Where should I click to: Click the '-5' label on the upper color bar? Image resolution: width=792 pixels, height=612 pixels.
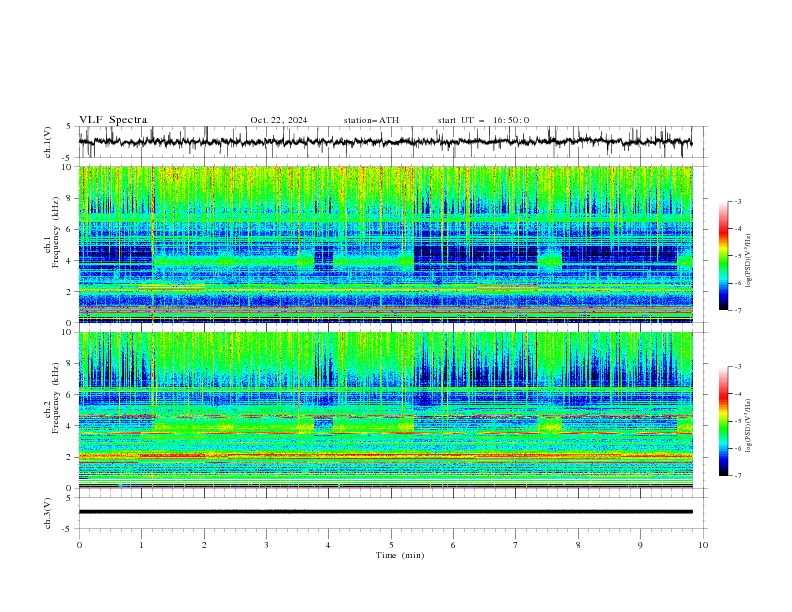[x=737, y=256]
